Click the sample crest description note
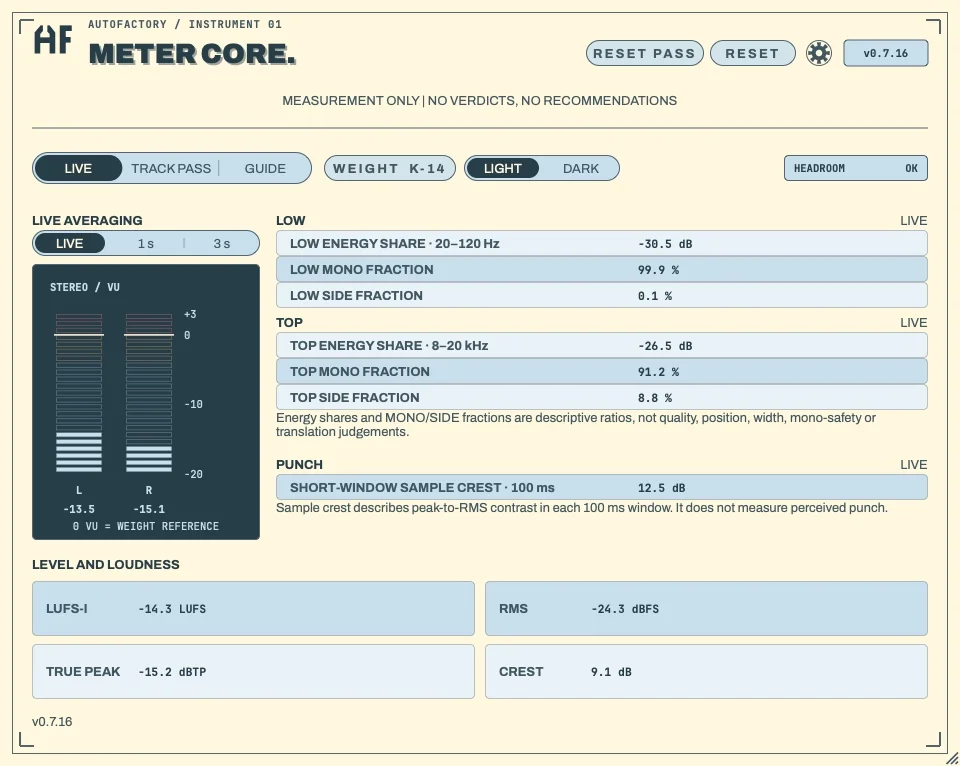Screen dimensions: 960x766 coord(582,508)
